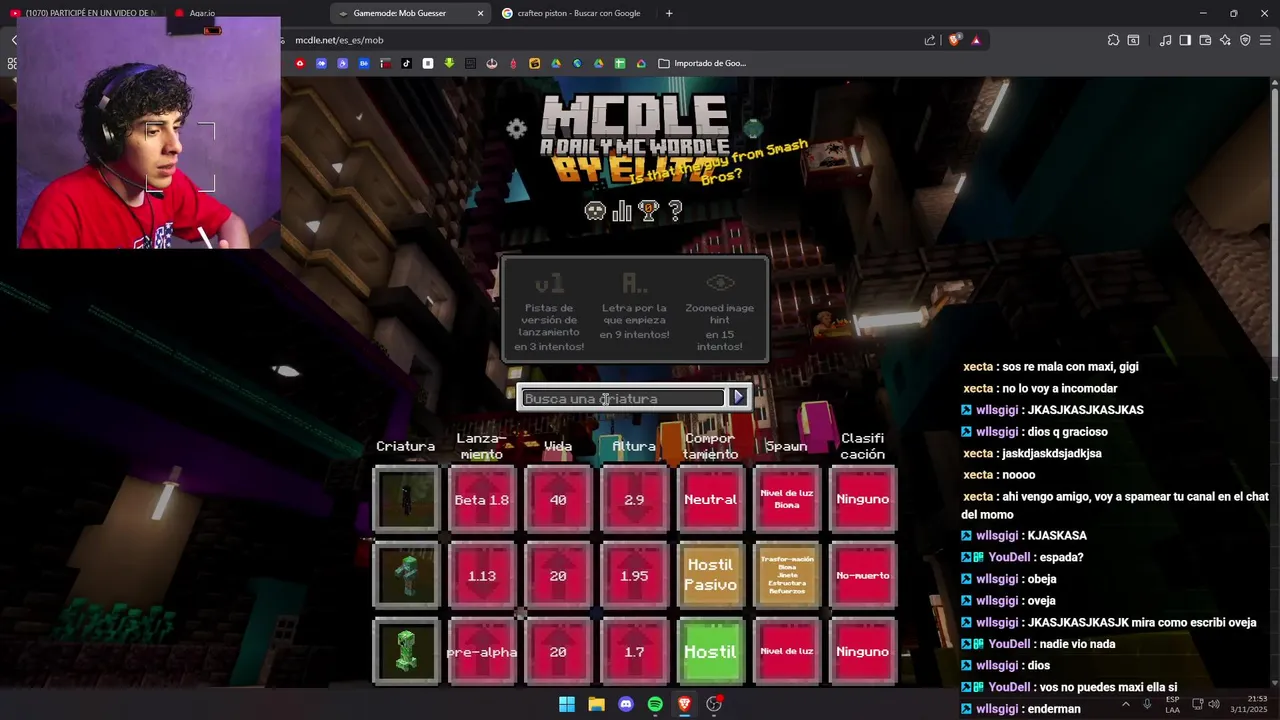This screenshot has width=1280, height=720.
Task: Open OBS Studio from the taskbar
Action: tap(714, 704)
